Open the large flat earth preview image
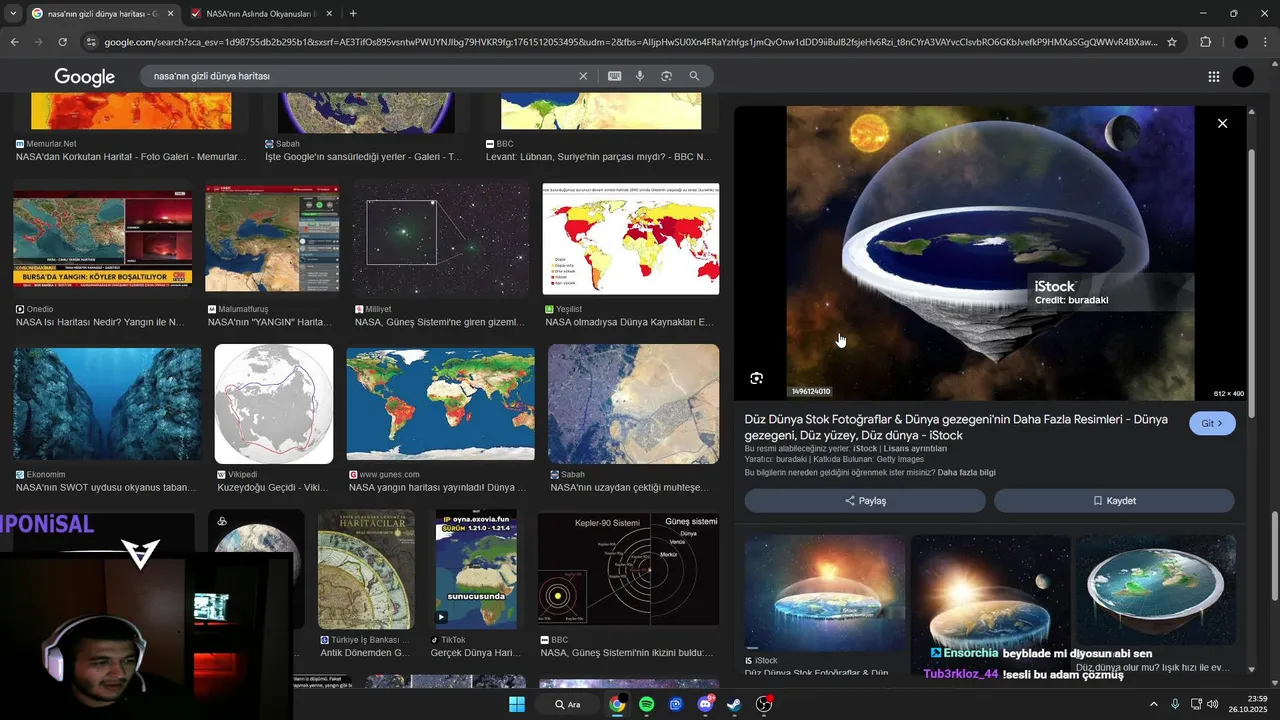This screenshot has width=1280, height=720. [x=990, y=253]
